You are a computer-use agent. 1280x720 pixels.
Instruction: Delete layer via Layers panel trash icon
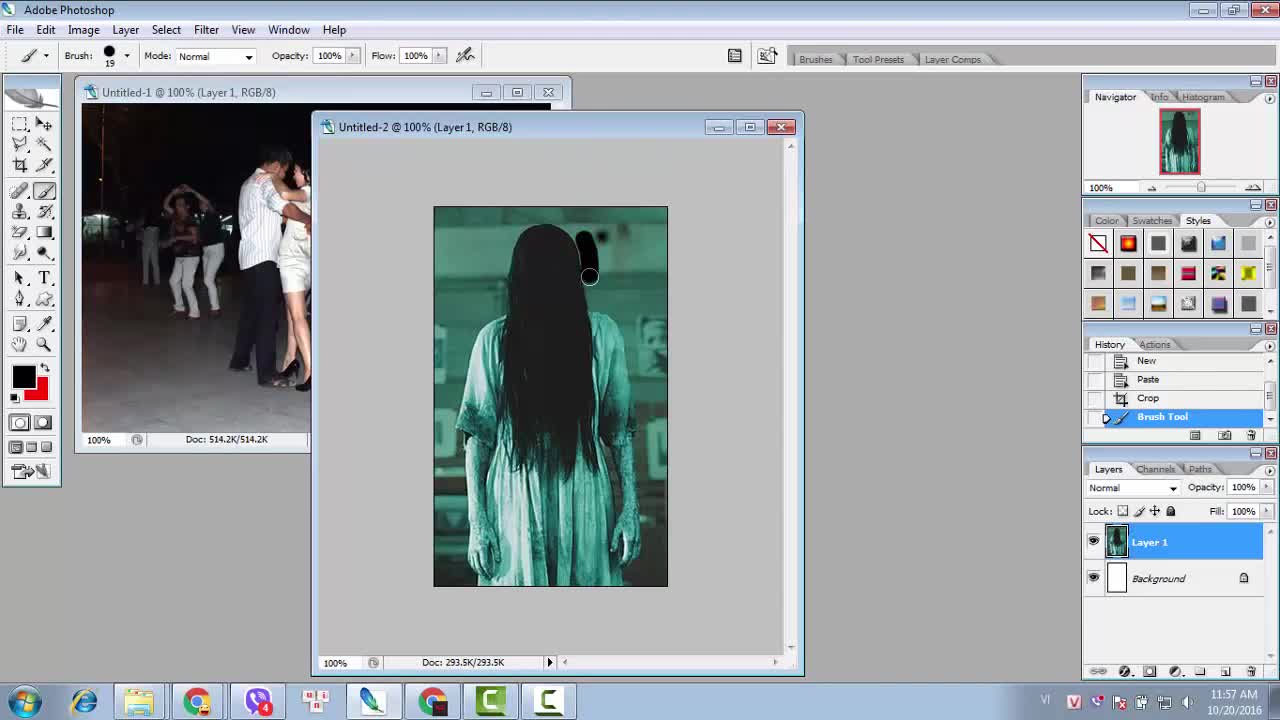1251,672
